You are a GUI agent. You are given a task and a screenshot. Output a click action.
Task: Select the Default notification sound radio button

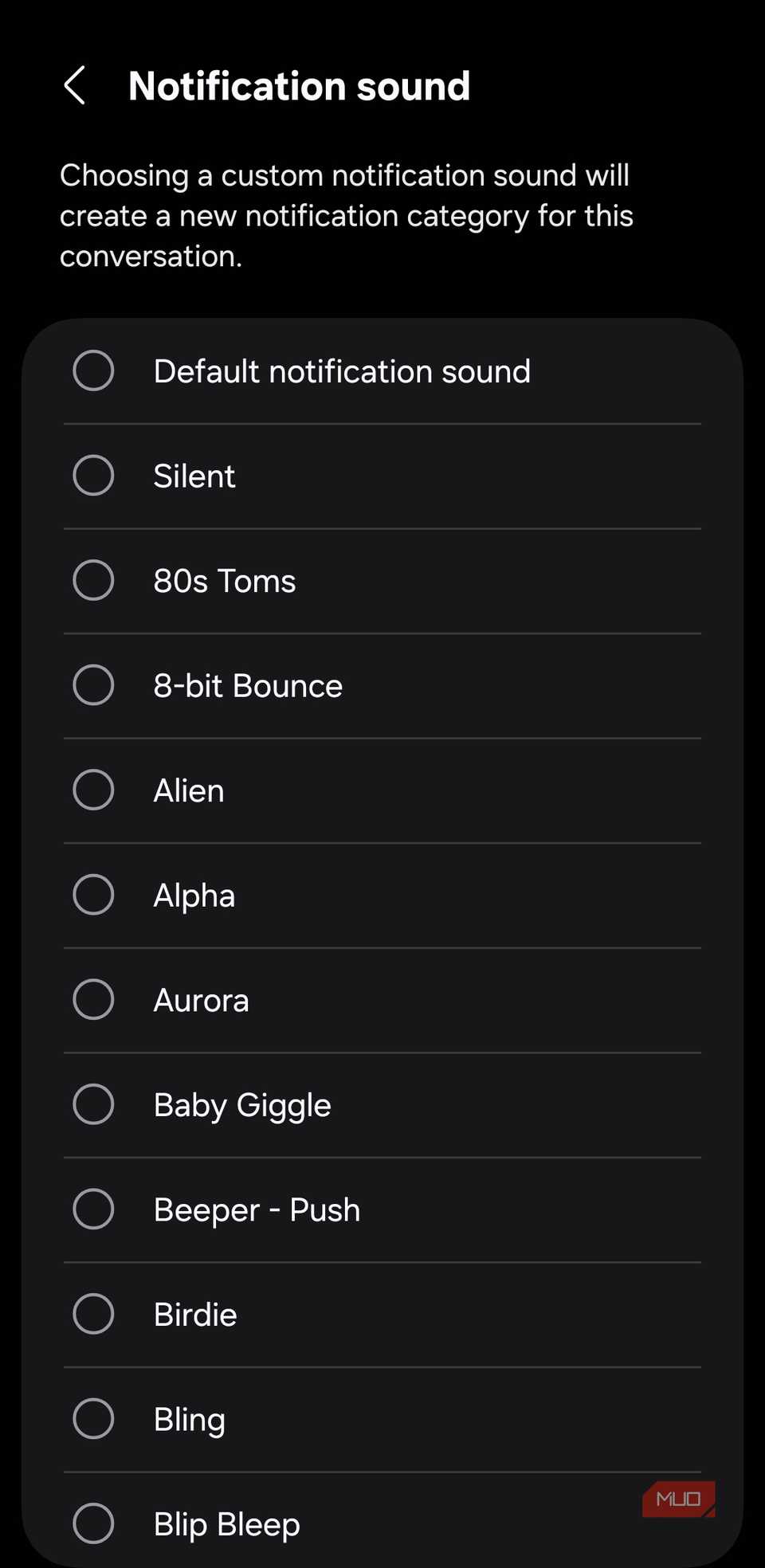tap(93, 370)
